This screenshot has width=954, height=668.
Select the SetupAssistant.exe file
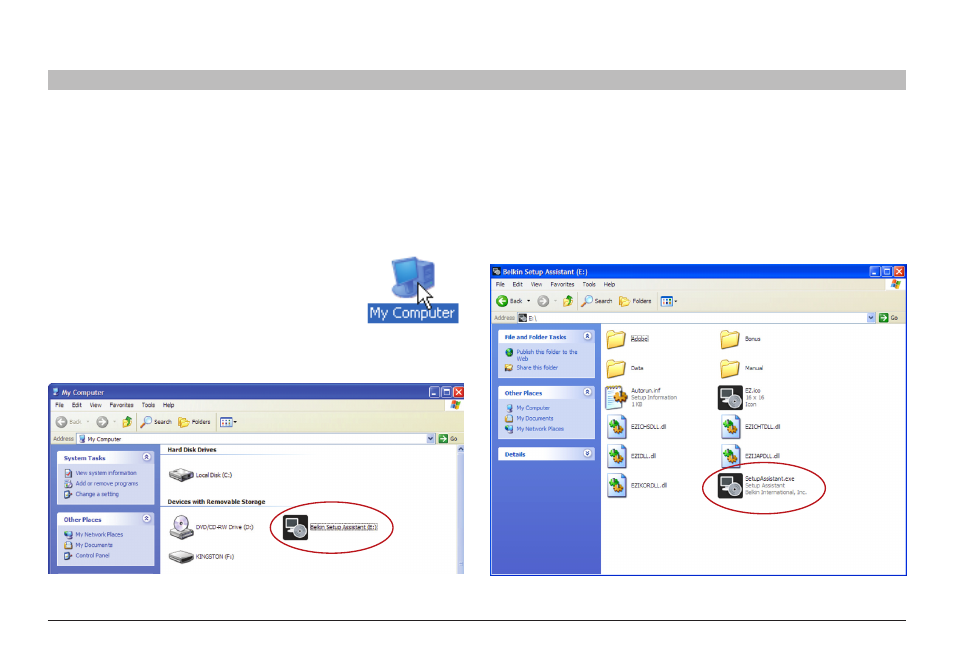762,485
